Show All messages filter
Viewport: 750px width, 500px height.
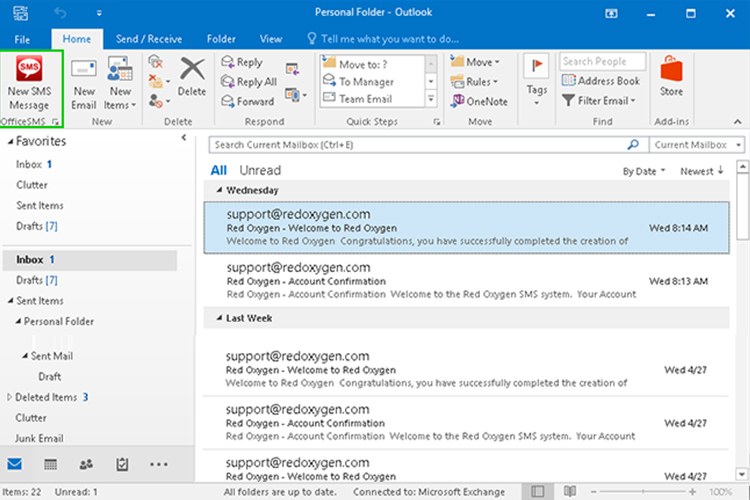(x=219, y=170)
